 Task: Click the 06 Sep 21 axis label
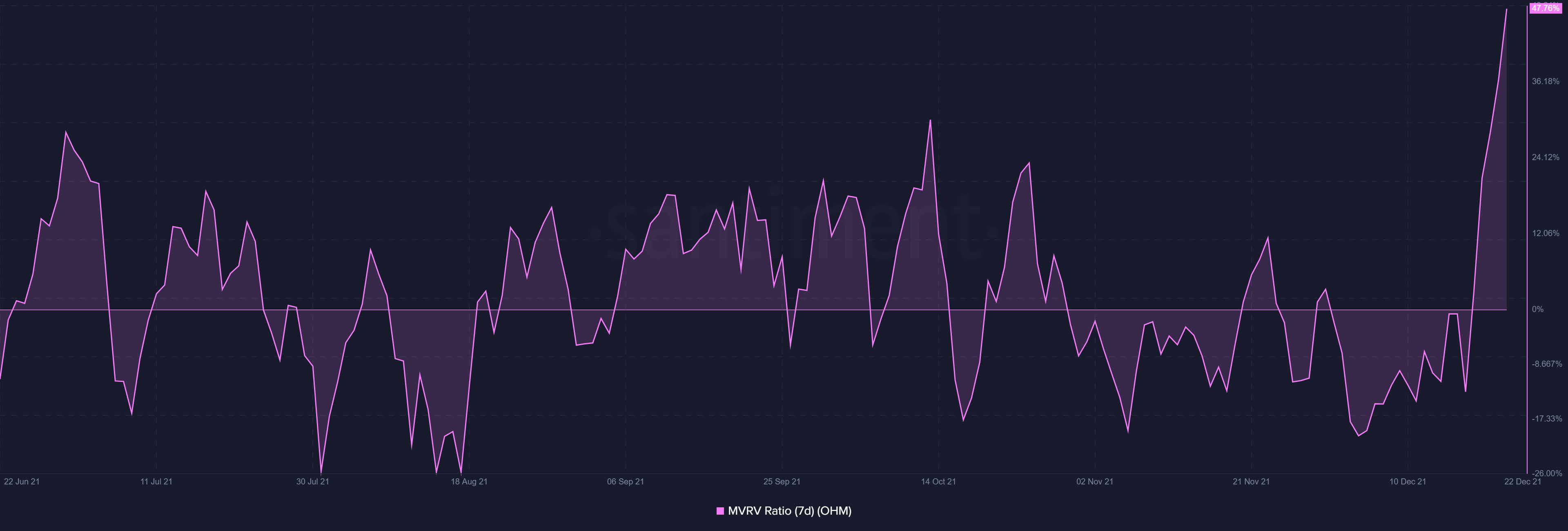625,482
